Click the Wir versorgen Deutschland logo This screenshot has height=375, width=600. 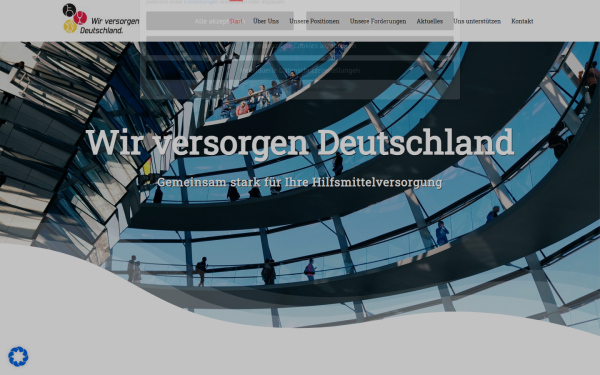101,18
